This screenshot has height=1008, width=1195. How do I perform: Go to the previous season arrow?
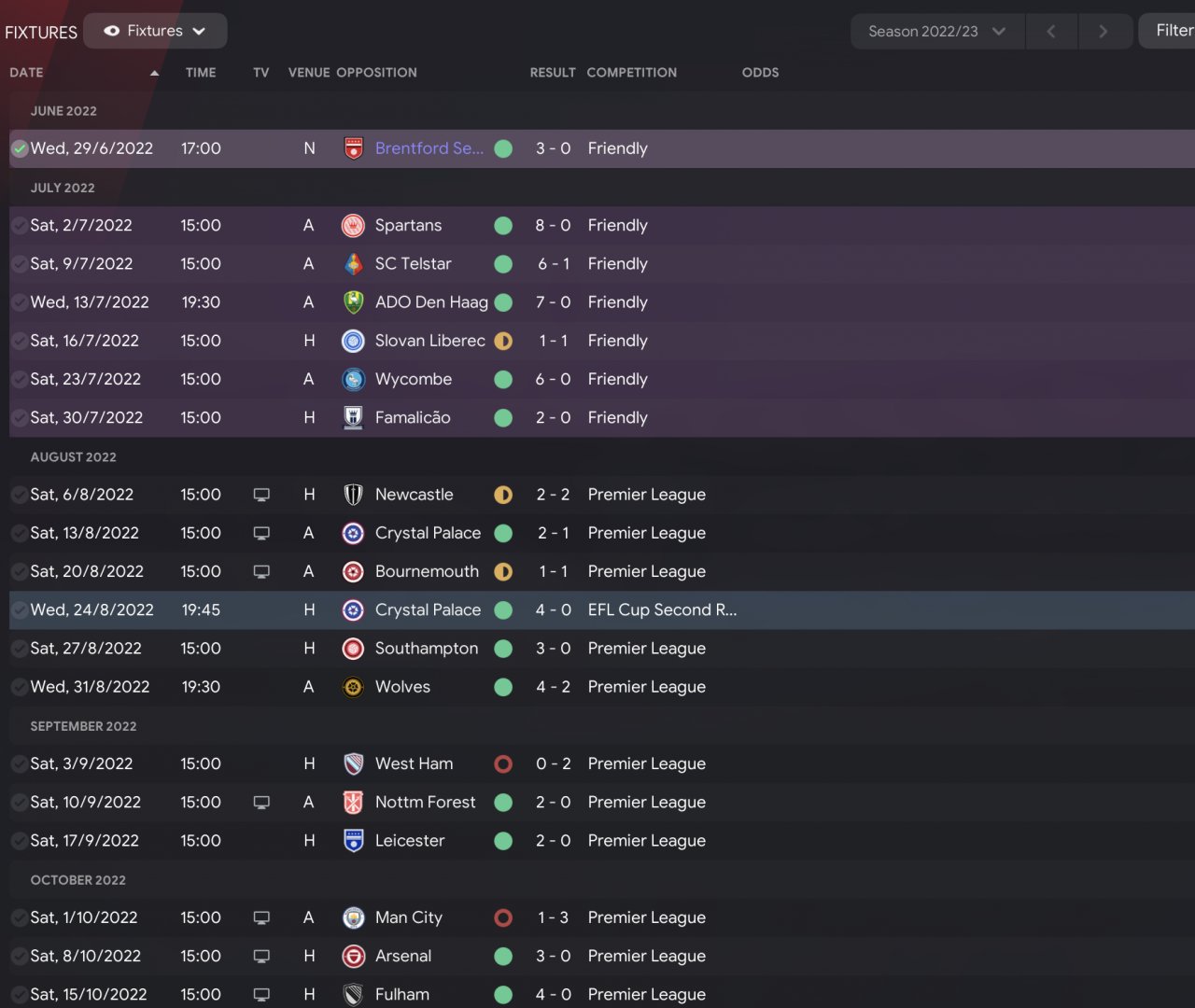click(x=1051, y=31)
